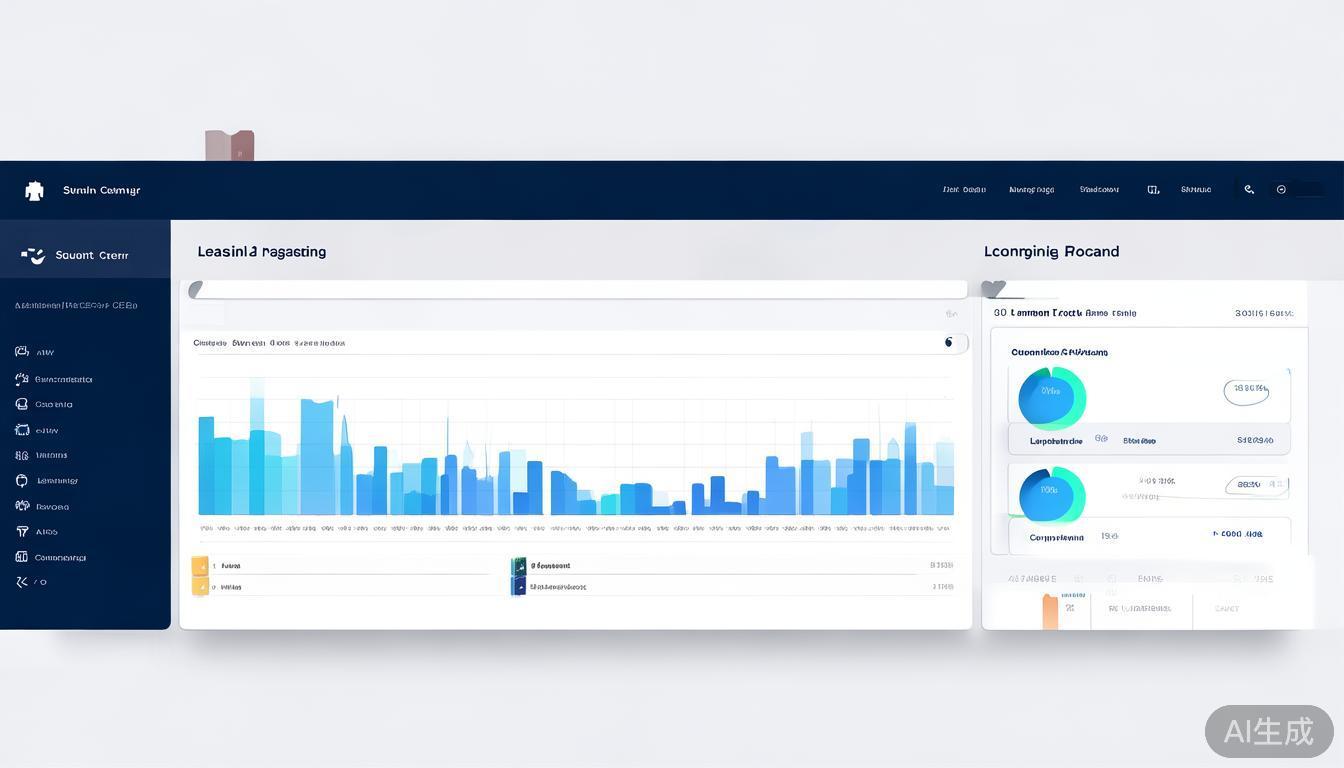The image size is (1344, 768).
Task: Click the wide search bar above the bar chart
Action: tap(580, 290)
